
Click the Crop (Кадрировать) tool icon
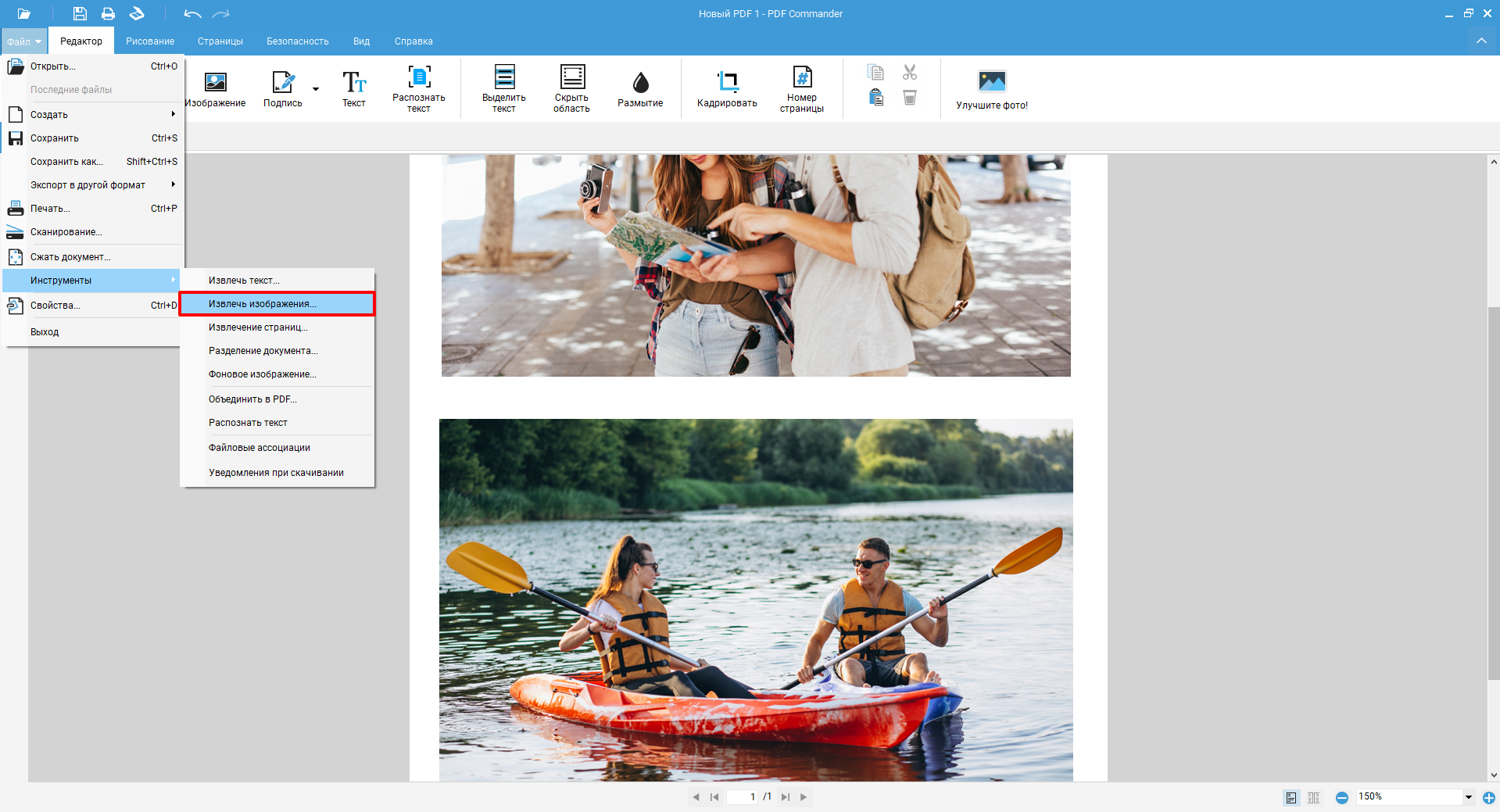[727, 81]
